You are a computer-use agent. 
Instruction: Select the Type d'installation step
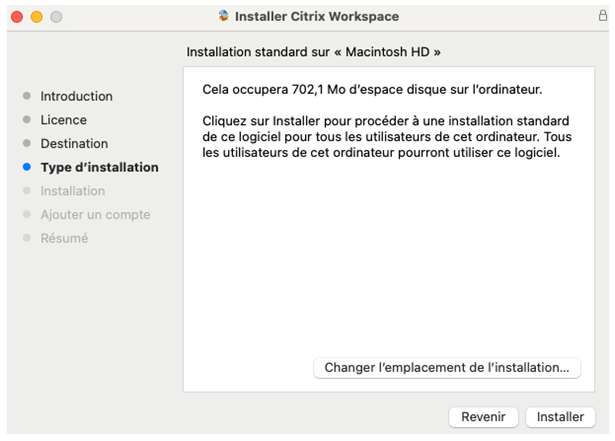(100, 167)
